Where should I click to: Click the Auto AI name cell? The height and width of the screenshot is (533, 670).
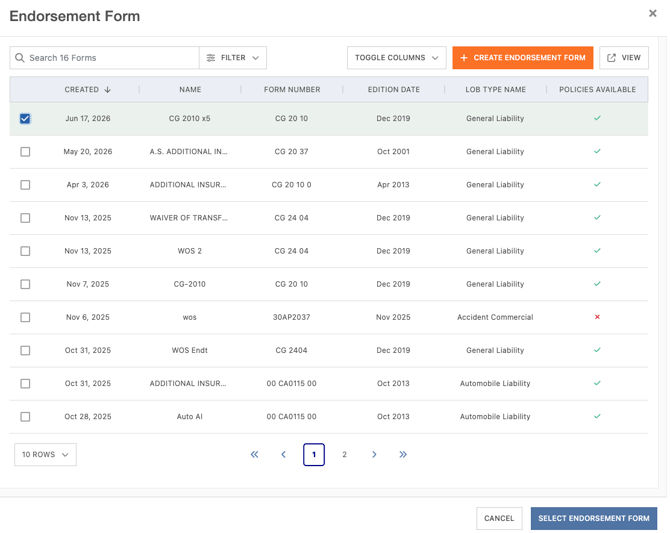[x=190, y=416]
